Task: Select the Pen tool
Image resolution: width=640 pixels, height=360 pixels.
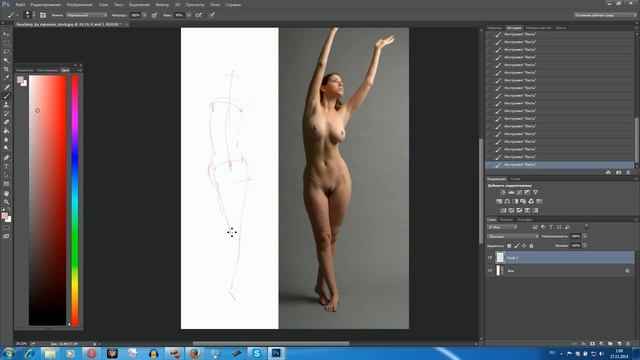Action: coord(6,158)
